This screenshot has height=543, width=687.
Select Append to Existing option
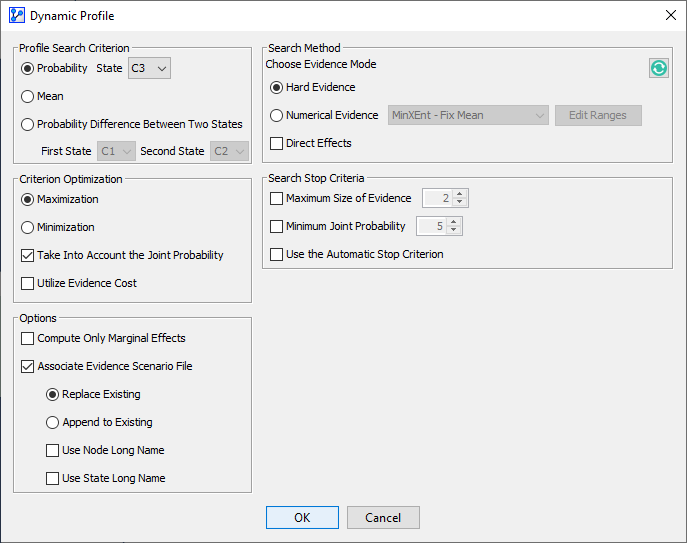click(x=53, y=422)
